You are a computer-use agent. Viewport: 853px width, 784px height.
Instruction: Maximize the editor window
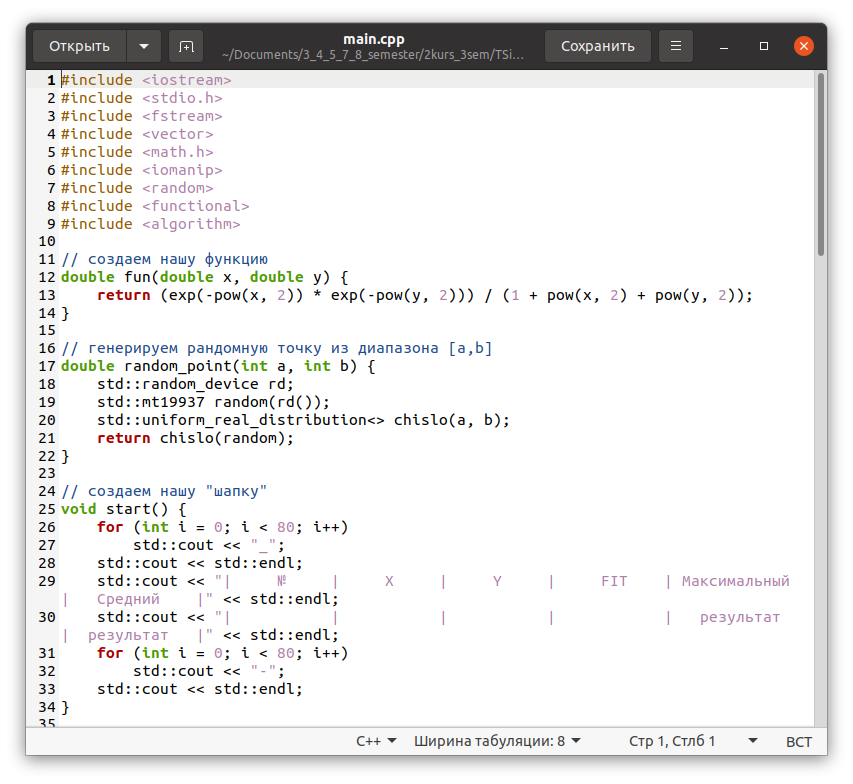click(763, 46)
